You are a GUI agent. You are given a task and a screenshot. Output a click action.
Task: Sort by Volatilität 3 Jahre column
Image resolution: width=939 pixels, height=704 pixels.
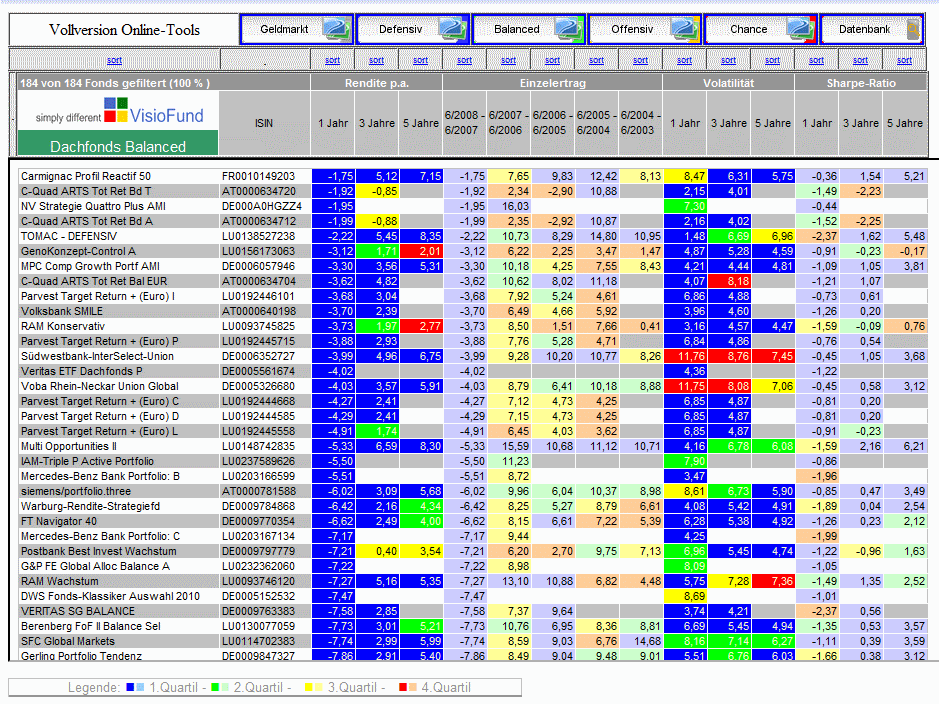(728, 61)
